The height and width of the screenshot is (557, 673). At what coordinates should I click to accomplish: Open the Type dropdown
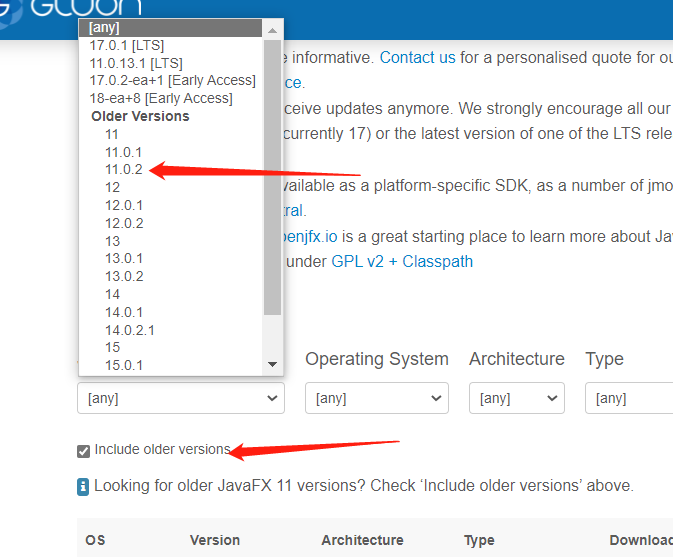pos(629,398)
